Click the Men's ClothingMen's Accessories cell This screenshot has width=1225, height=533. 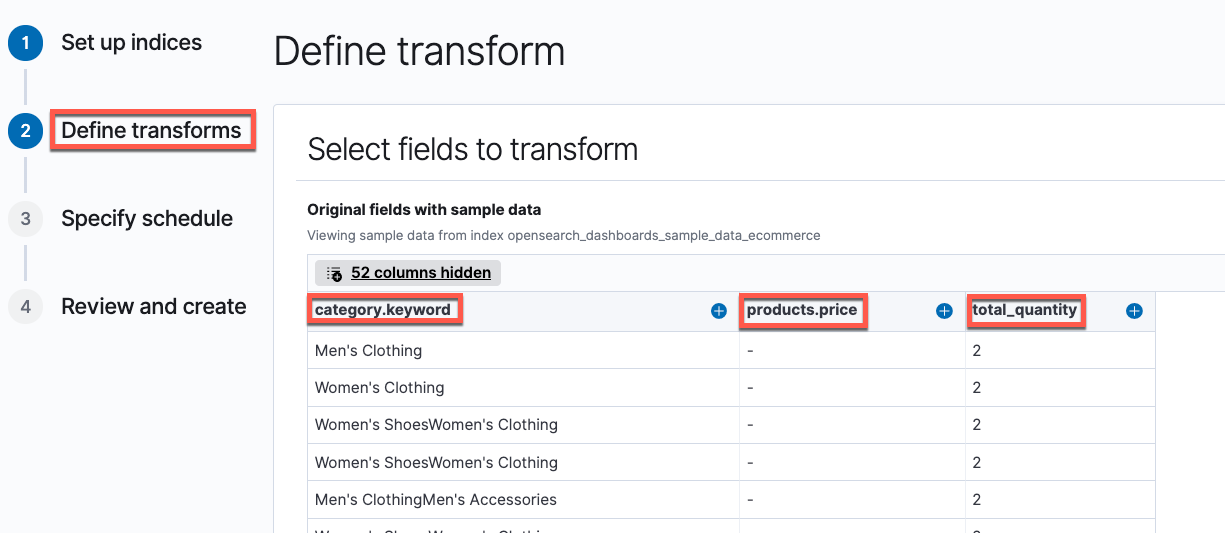tap(435, 500)
